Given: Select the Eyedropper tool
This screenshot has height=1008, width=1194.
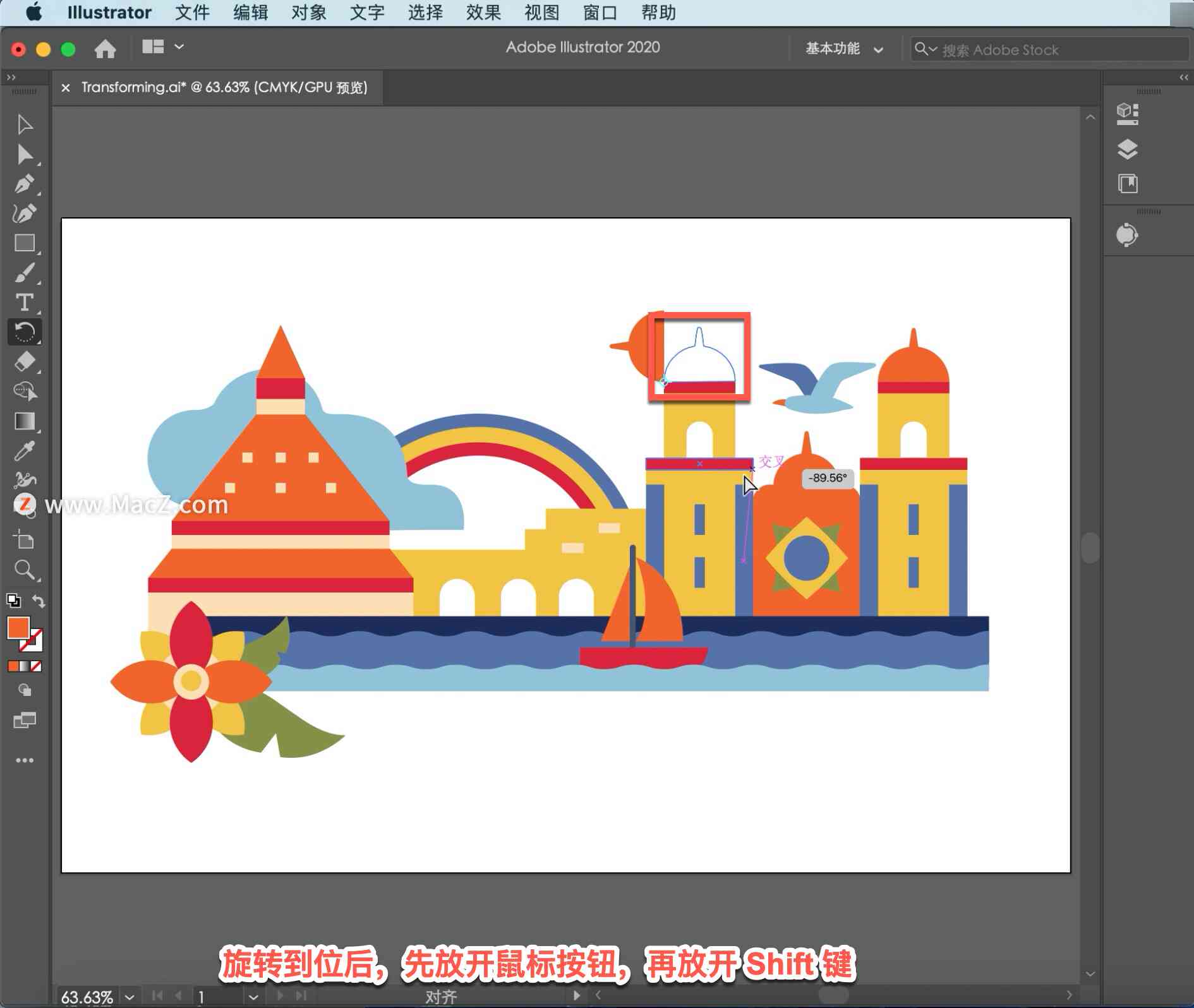Looking at the screenshot, I should pos(25,451).
